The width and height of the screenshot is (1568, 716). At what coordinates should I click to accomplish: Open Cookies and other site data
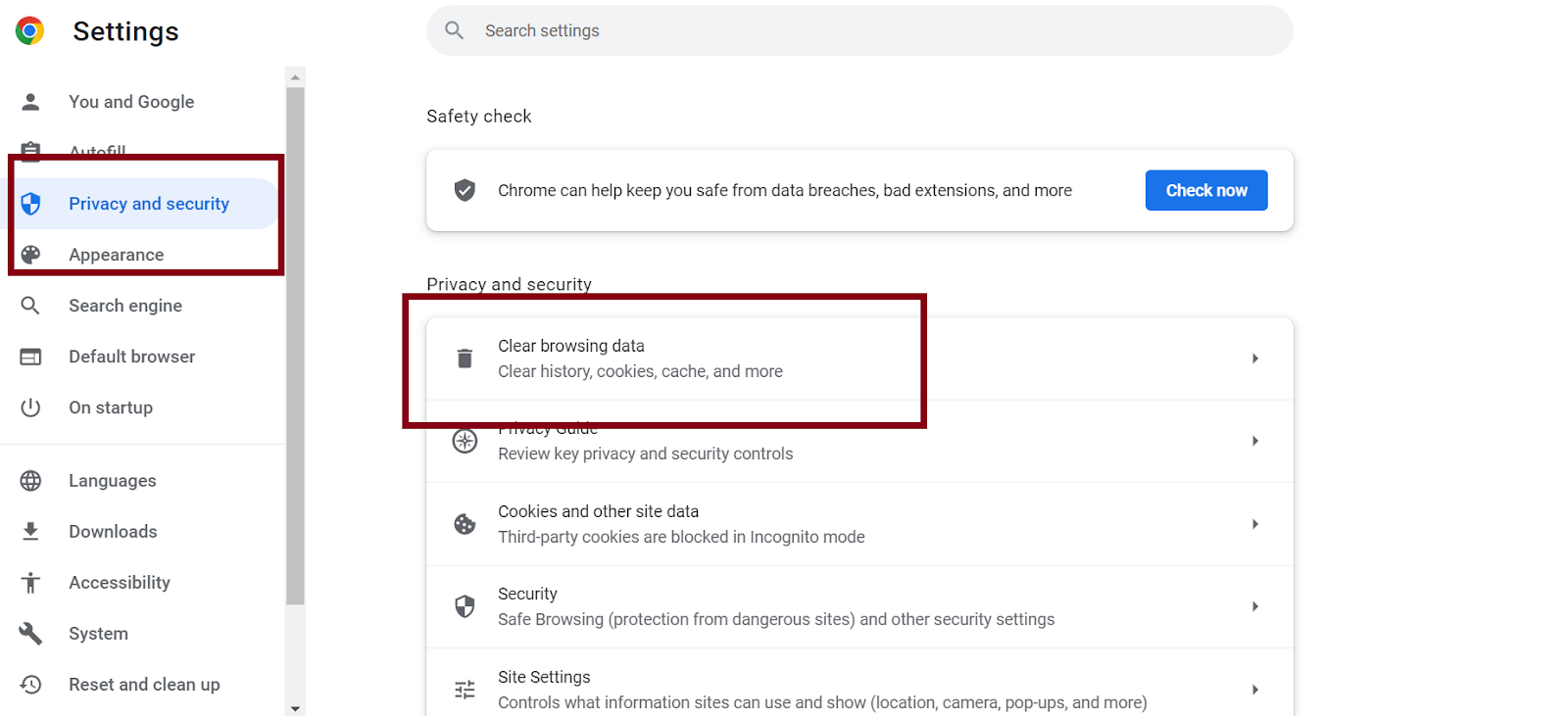(859, 524)
